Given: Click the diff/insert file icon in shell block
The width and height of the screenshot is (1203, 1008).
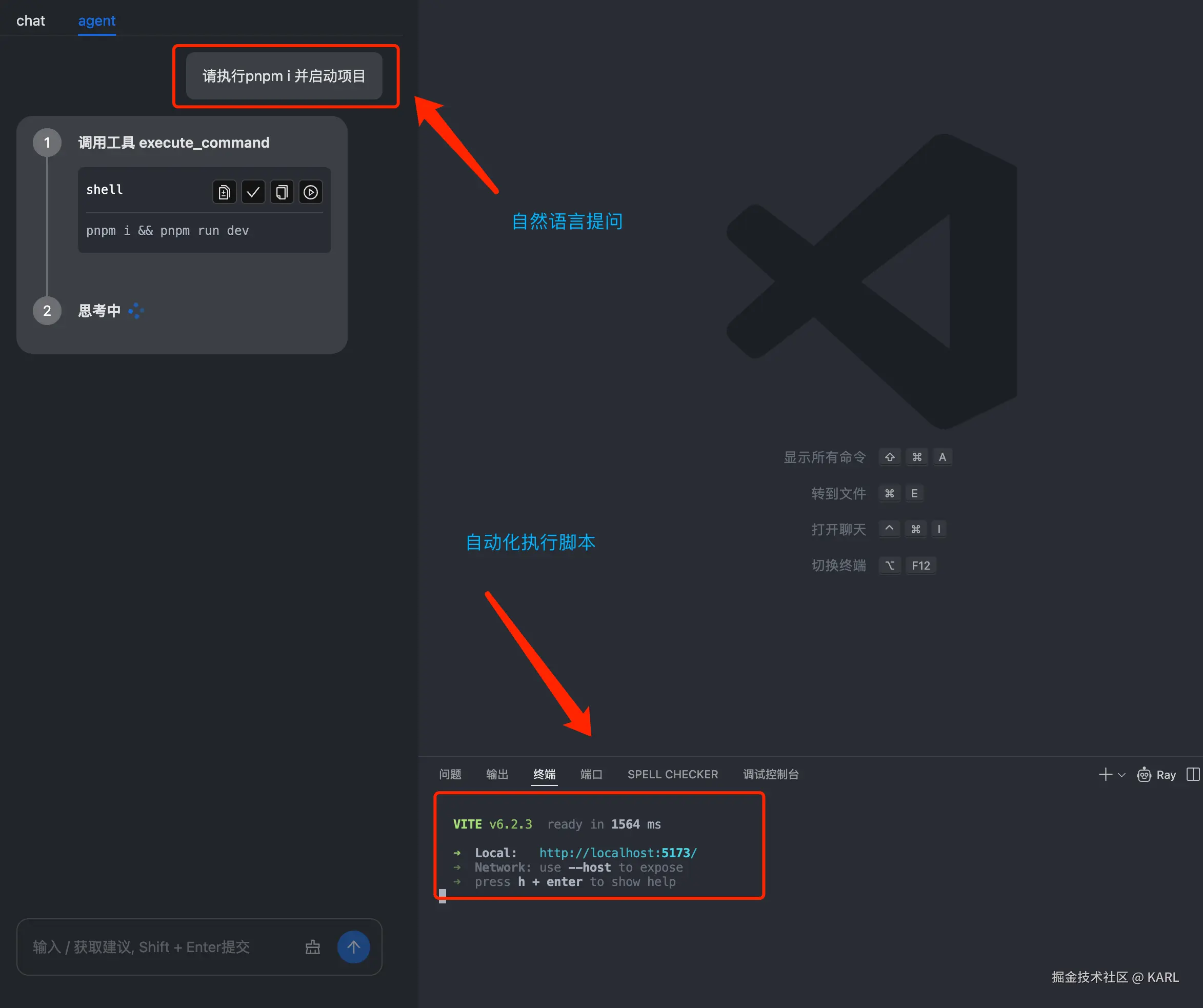Looking at the screenshot, I should tap(224, 192).
